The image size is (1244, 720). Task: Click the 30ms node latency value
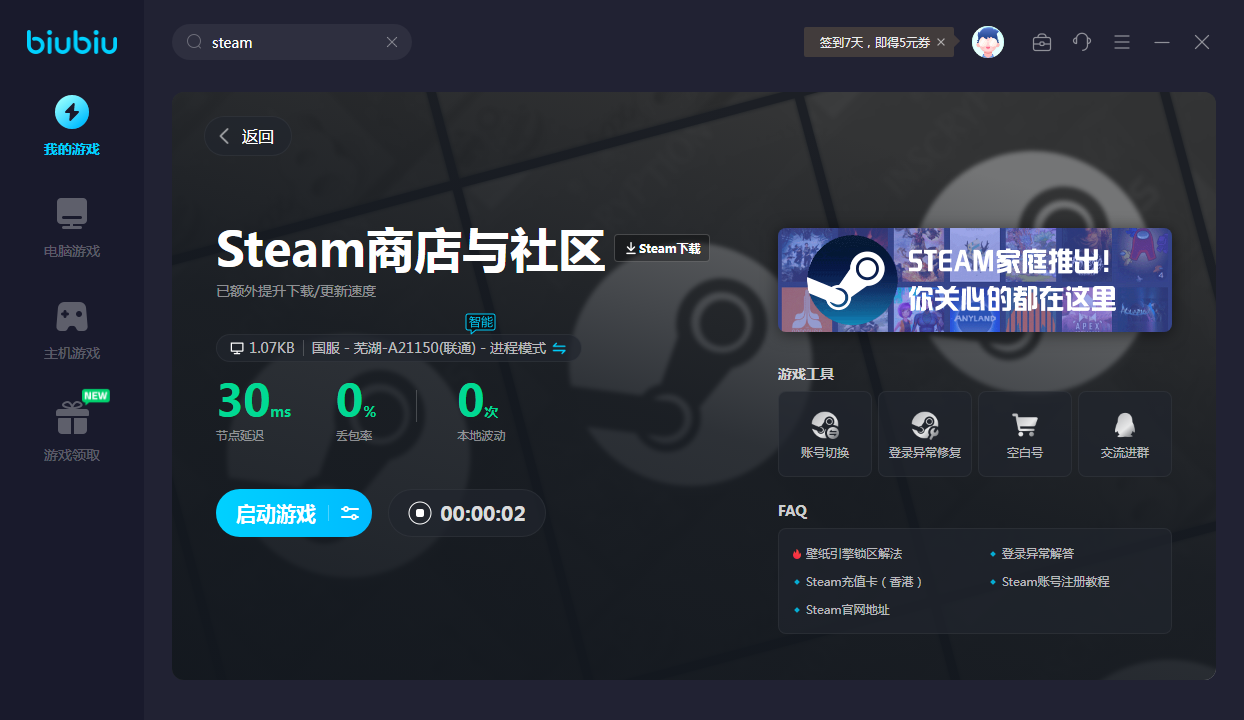pos(254,401)
